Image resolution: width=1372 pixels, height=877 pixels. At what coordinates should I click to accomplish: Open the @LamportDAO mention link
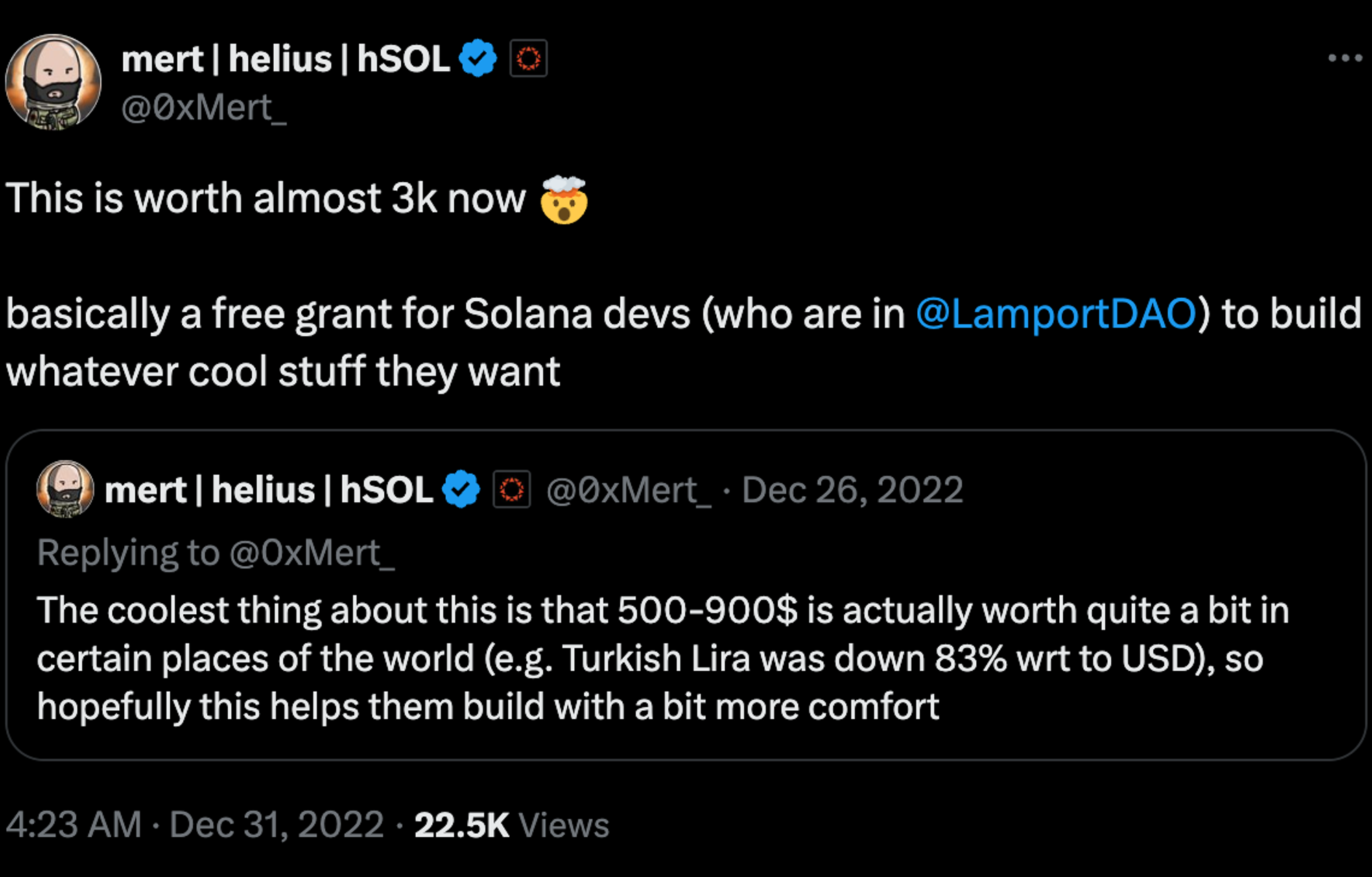point(1056,314)
